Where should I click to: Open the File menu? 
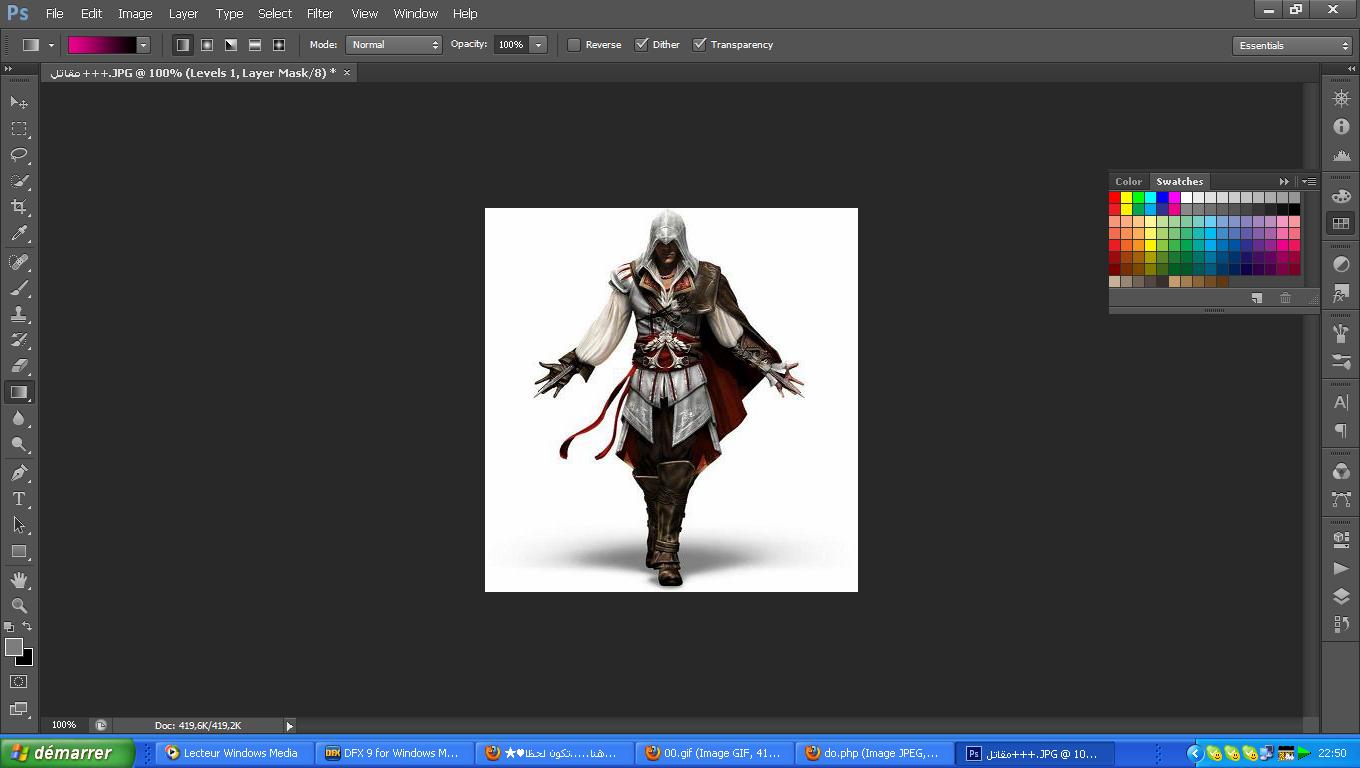click(x=54, y=14)
